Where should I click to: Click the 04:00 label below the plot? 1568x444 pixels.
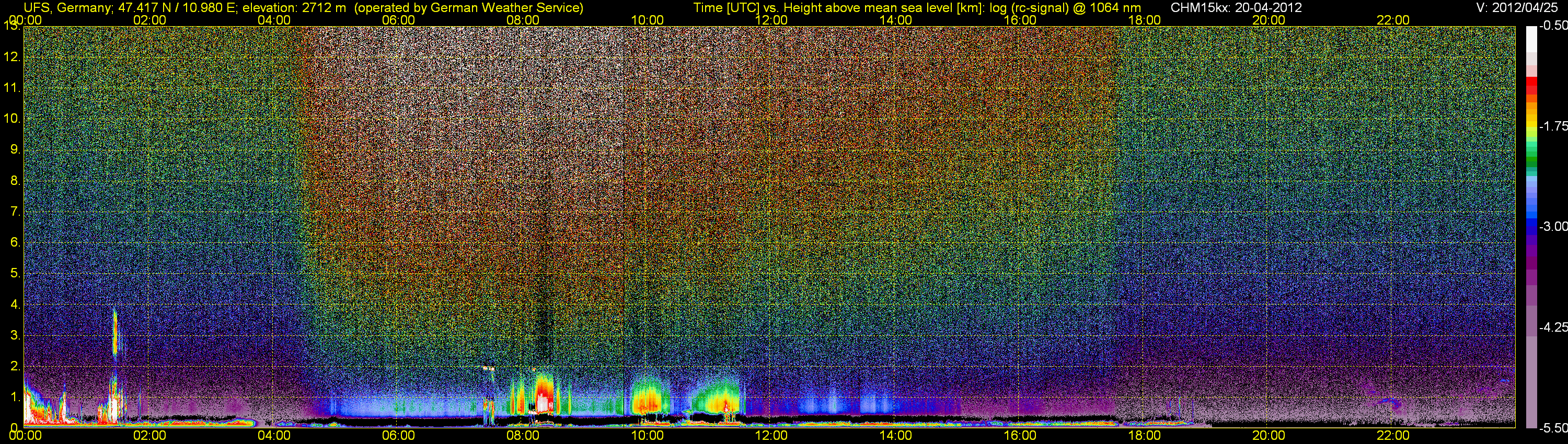274,436
